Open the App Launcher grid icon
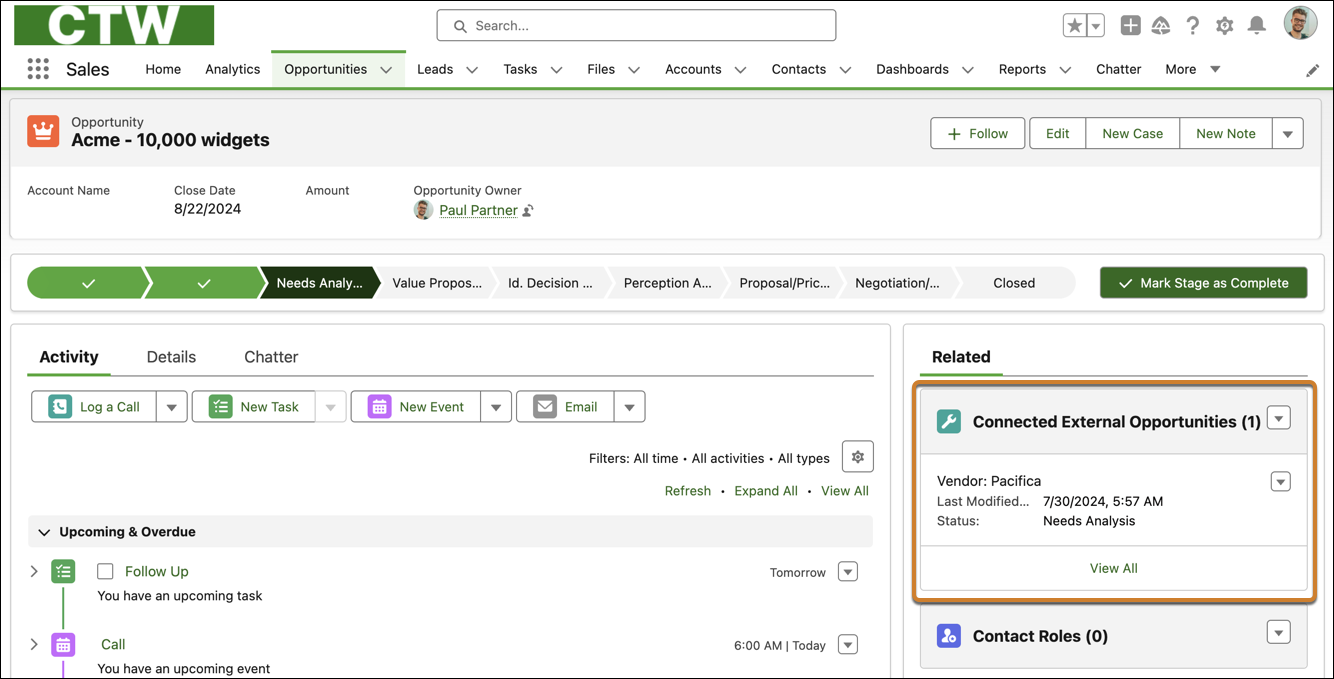Image resolution: width=1334 pixels, height=679 pixels. (38, 69)
